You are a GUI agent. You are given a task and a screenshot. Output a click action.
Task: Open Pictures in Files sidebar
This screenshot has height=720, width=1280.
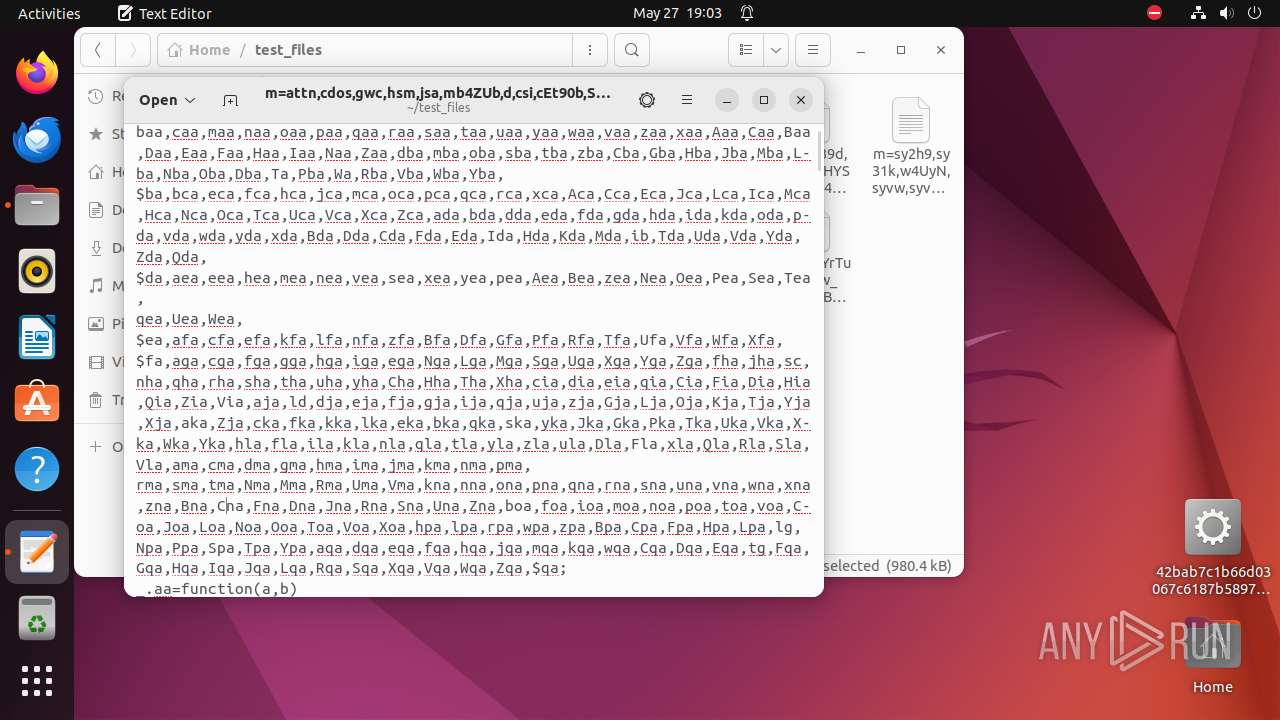104,324
